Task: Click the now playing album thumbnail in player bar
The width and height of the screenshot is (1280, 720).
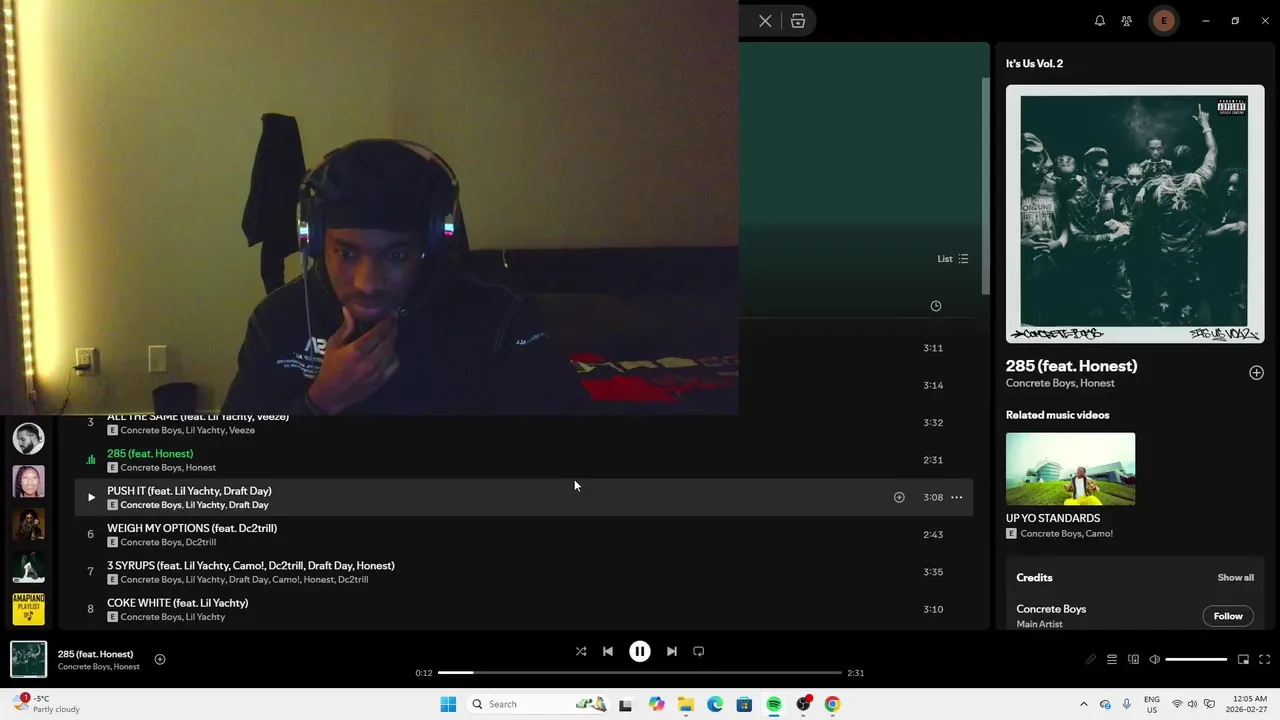Action: tap(28, 659)
